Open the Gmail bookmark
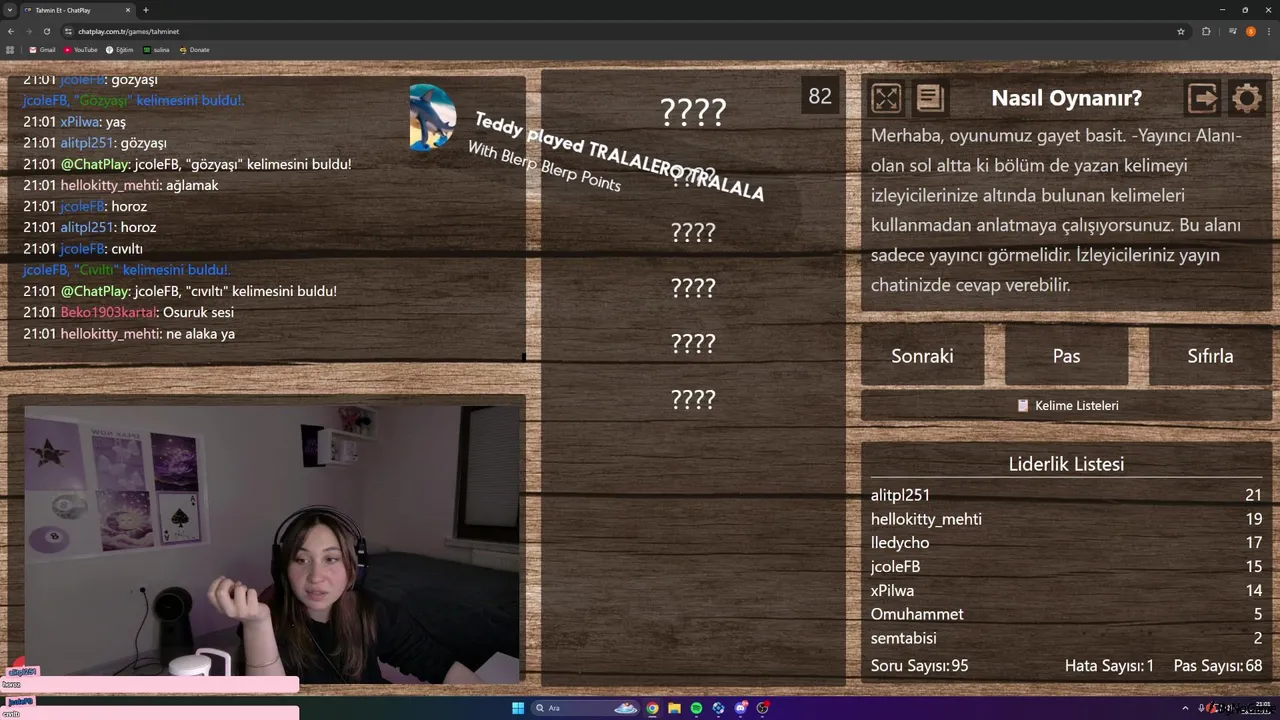Image resolution: width=1280 pixels, height=720 pixels. point(42,50)
